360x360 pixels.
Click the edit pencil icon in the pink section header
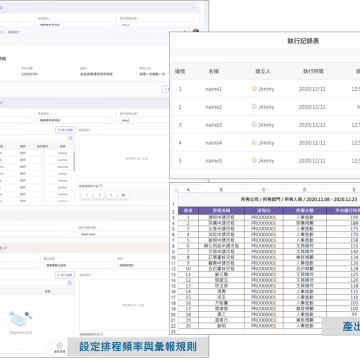[6, 248]
